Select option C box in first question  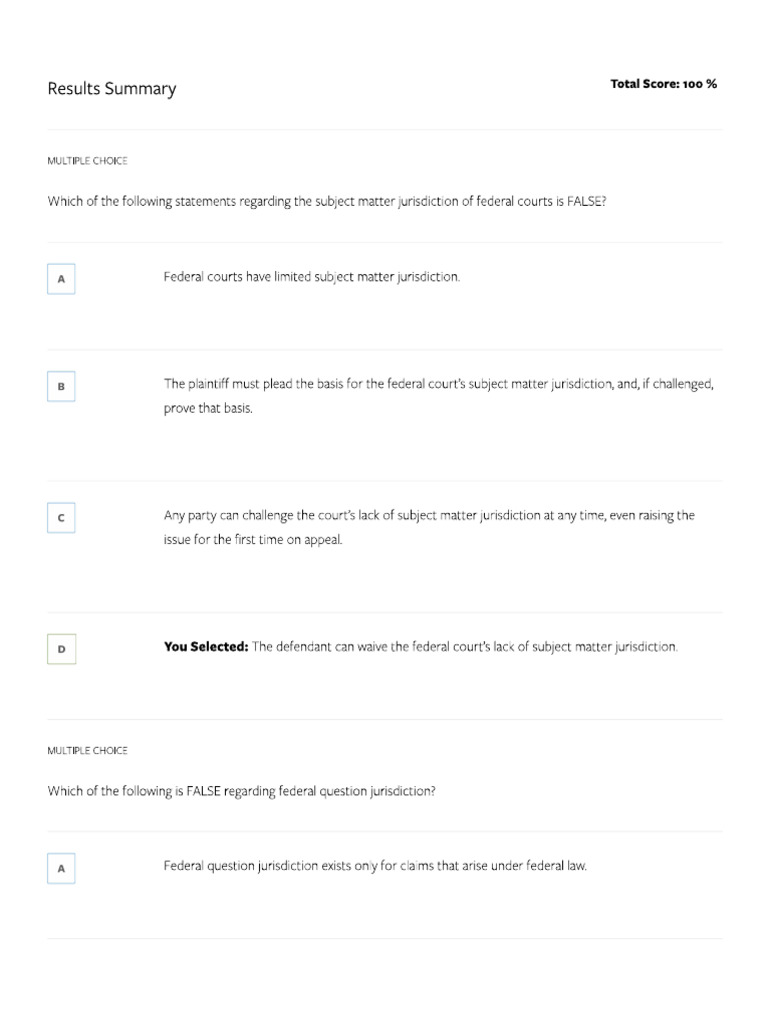(61, 518)
